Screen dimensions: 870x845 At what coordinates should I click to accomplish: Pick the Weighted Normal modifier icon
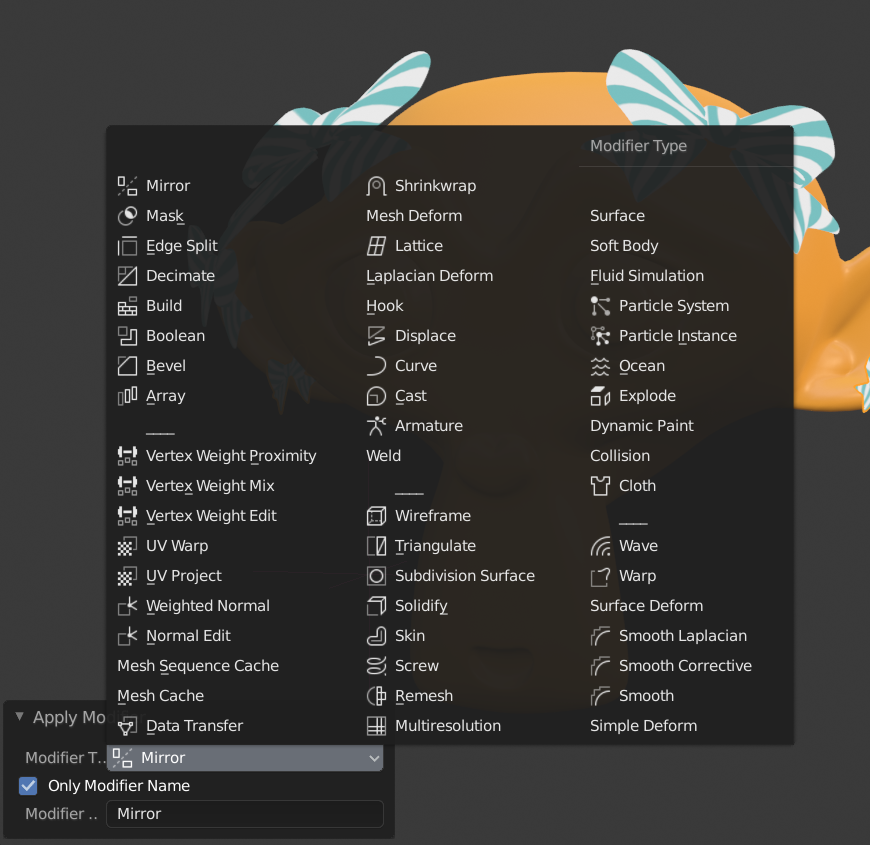coord(127,605)
